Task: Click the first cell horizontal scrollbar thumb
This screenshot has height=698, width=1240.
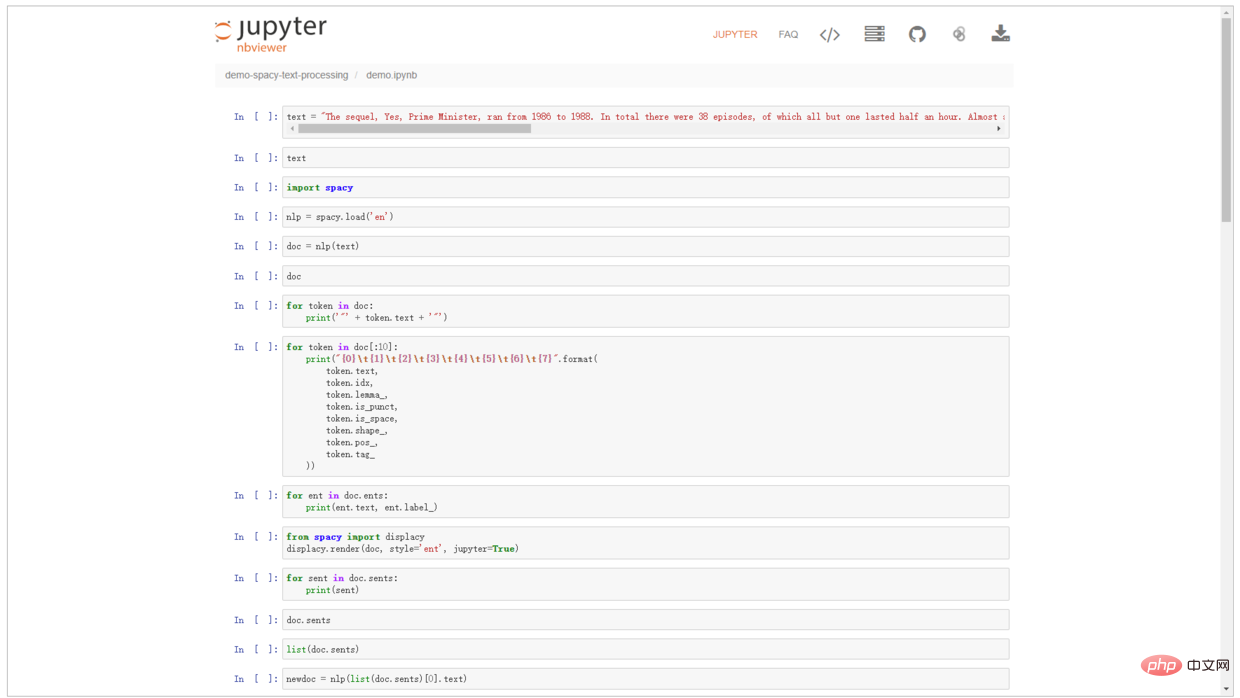Action: (414, 129)
